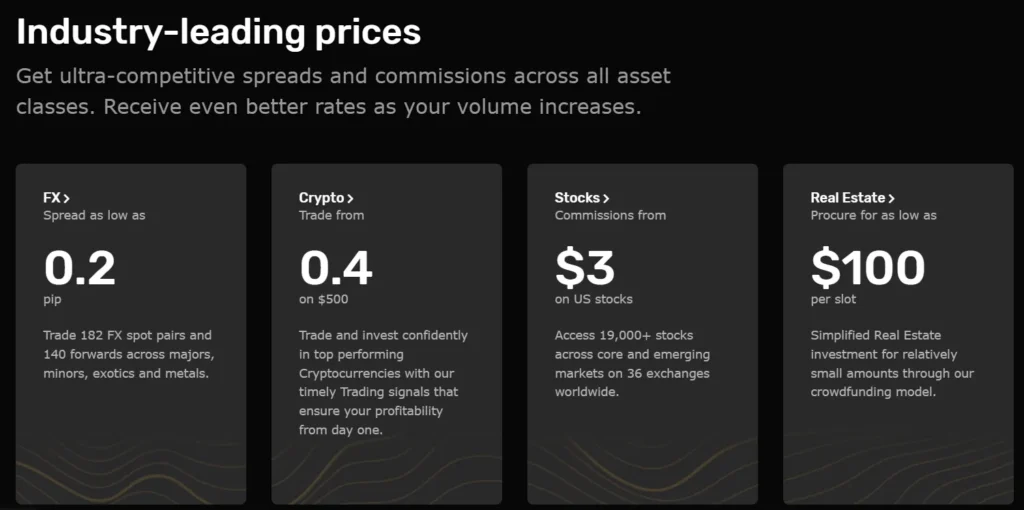1024x510 pixels.
Task: Click the 0.4 crypto trade value
Action: tap(336, 267)
